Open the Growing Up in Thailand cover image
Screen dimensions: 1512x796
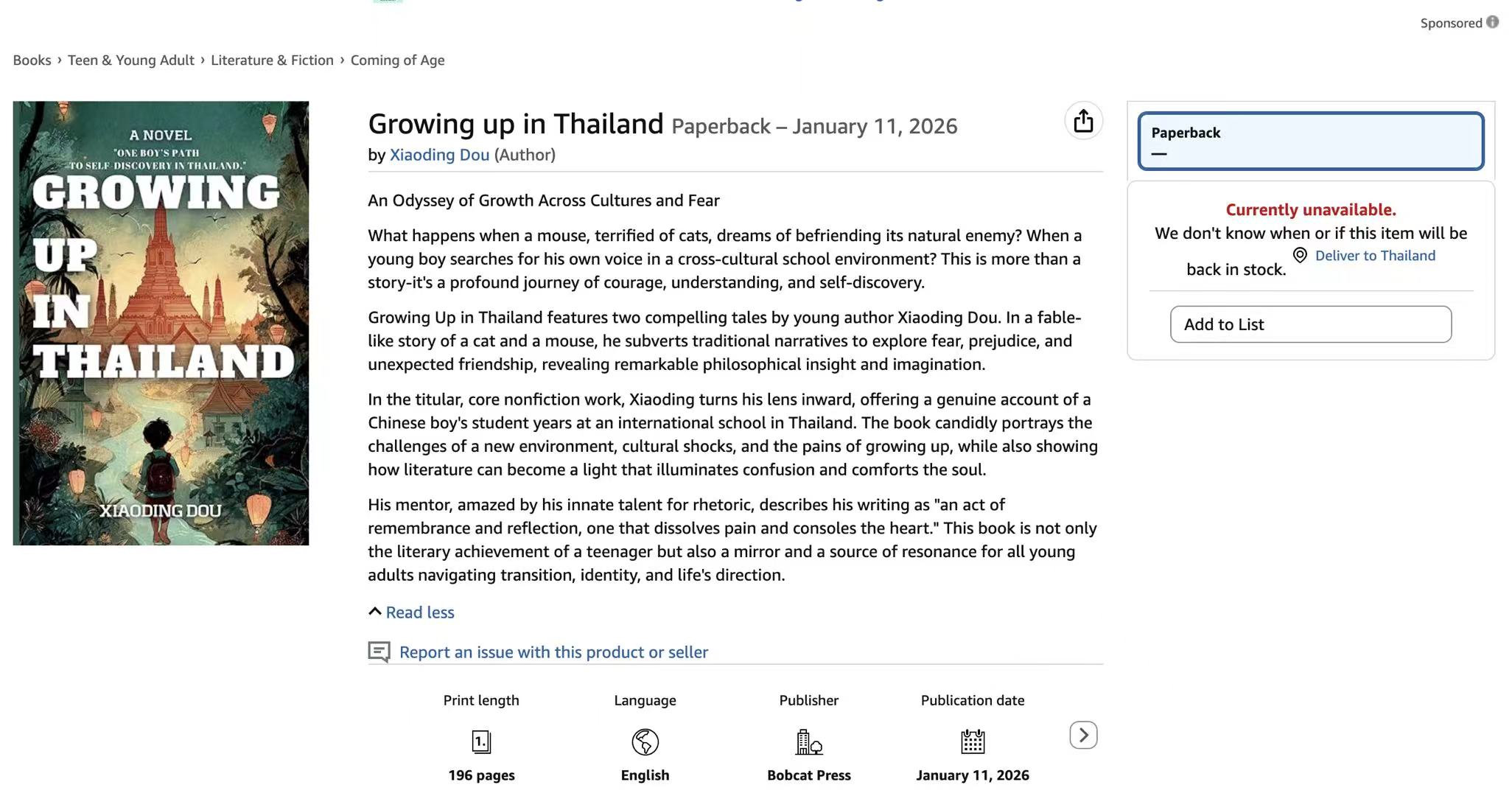tap(161, 323)
